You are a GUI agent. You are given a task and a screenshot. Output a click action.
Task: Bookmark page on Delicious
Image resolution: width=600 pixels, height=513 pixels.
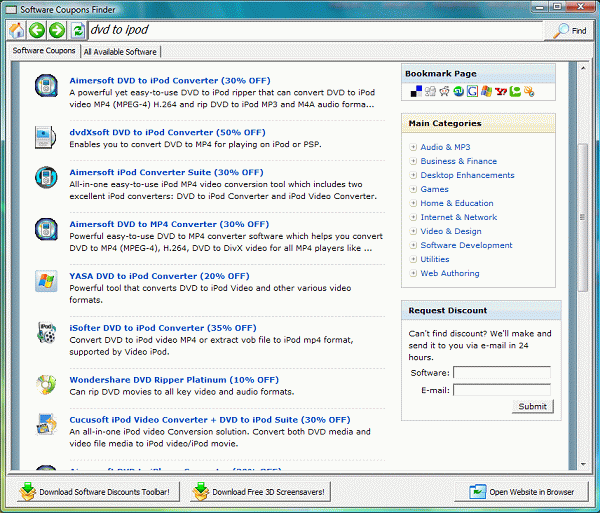point(416,91)
